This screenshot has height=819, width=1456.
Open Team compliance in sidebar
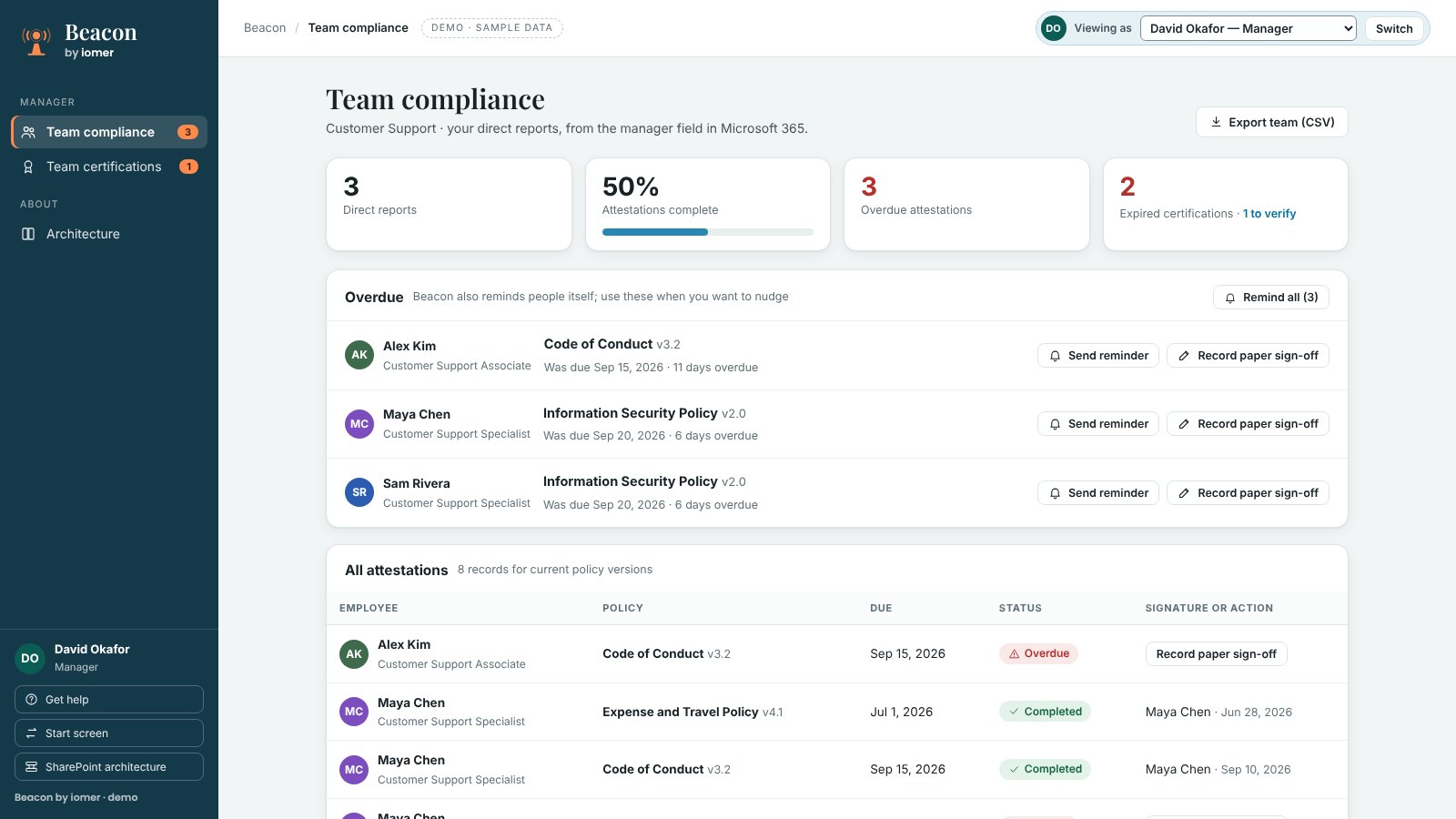tap(109, 132)
